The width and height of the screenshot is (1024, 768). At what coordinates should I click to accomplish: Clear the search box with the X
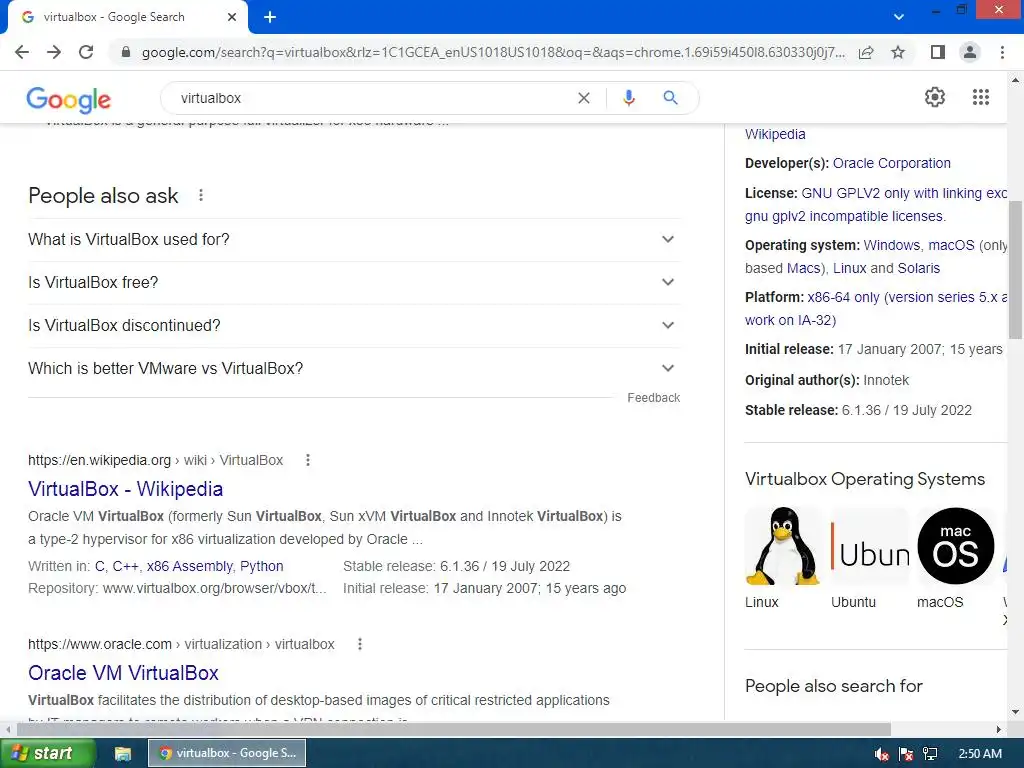(584, 98)
